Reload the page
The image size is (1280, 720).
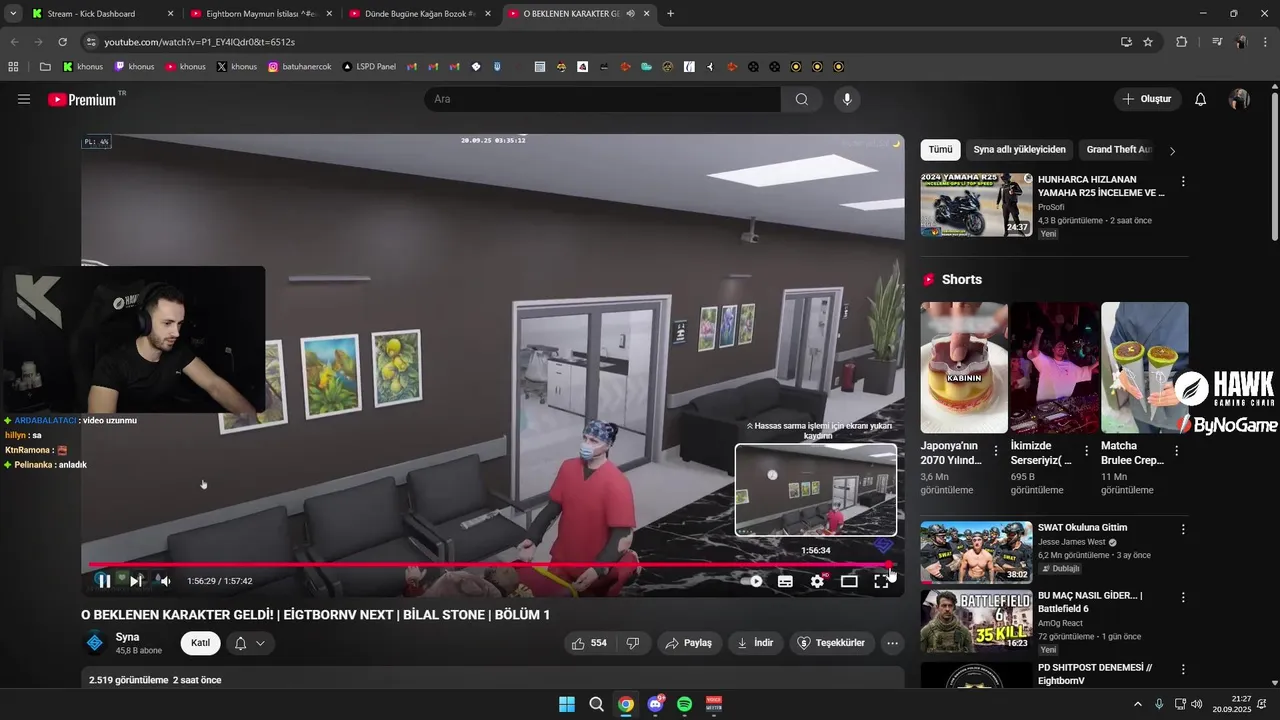(x=62, y=42)
